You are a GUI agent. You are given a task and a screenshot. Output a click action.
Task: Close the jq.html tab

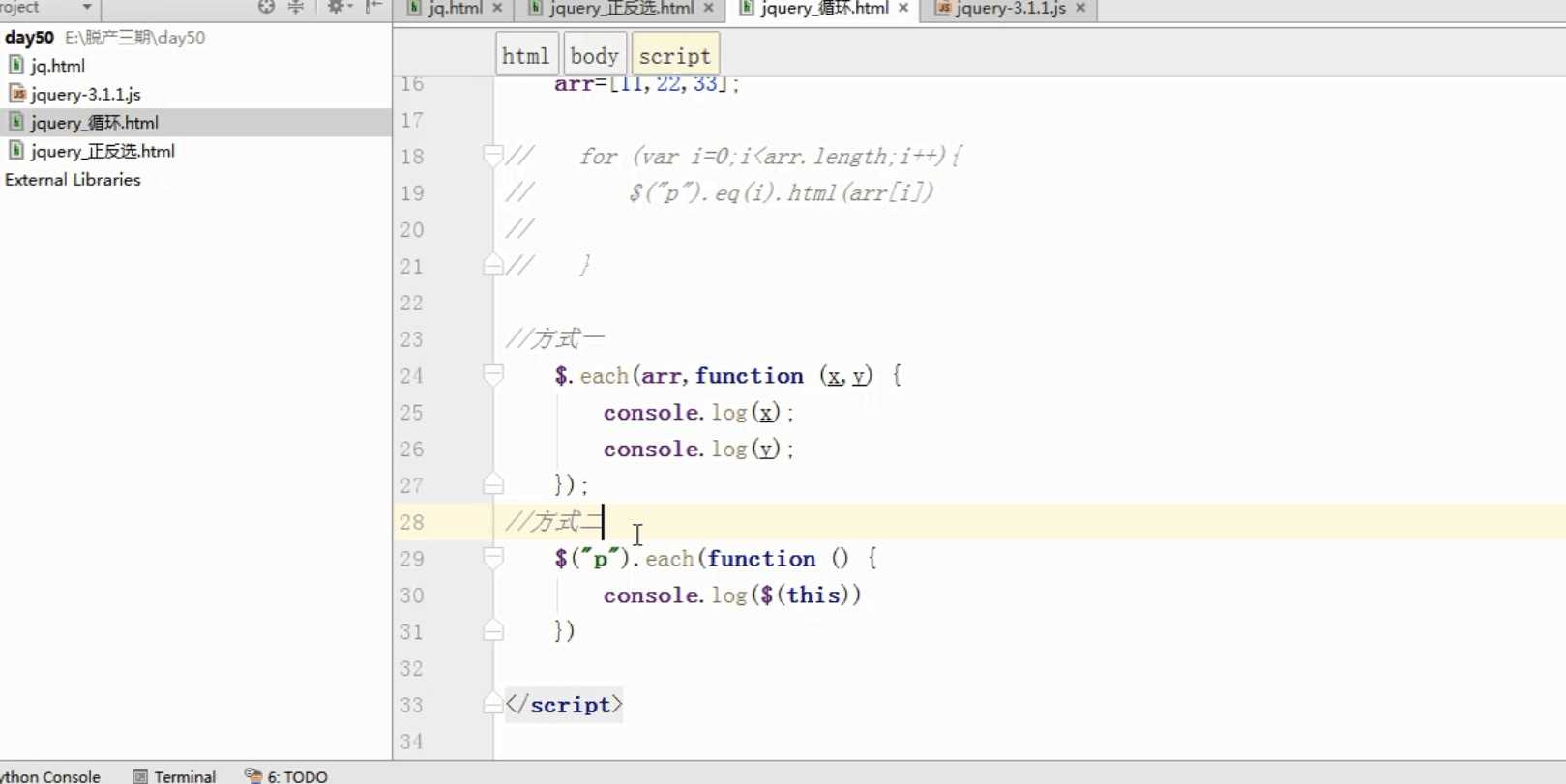point(497,8)
